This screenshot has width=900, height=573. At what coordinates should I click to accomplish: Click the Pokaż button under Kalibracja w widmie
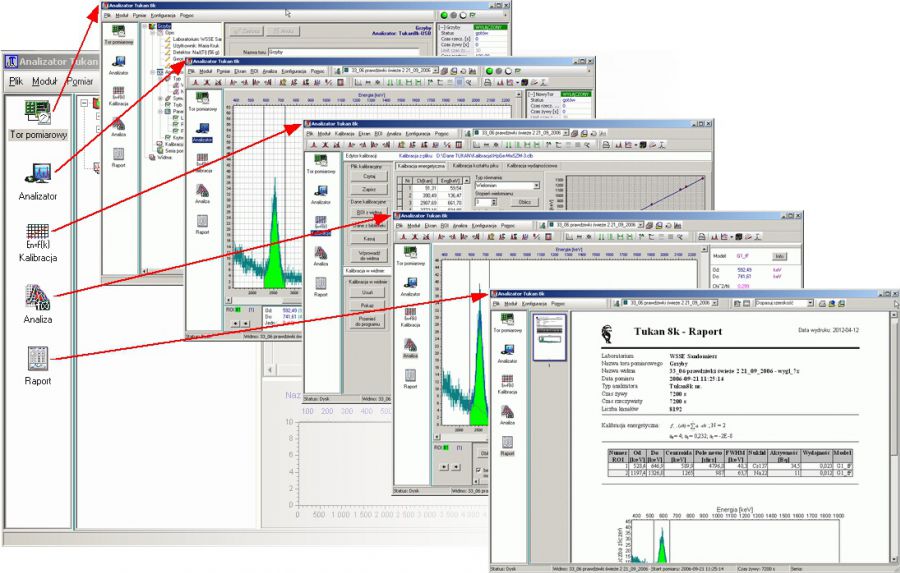(x=367, y=305)
